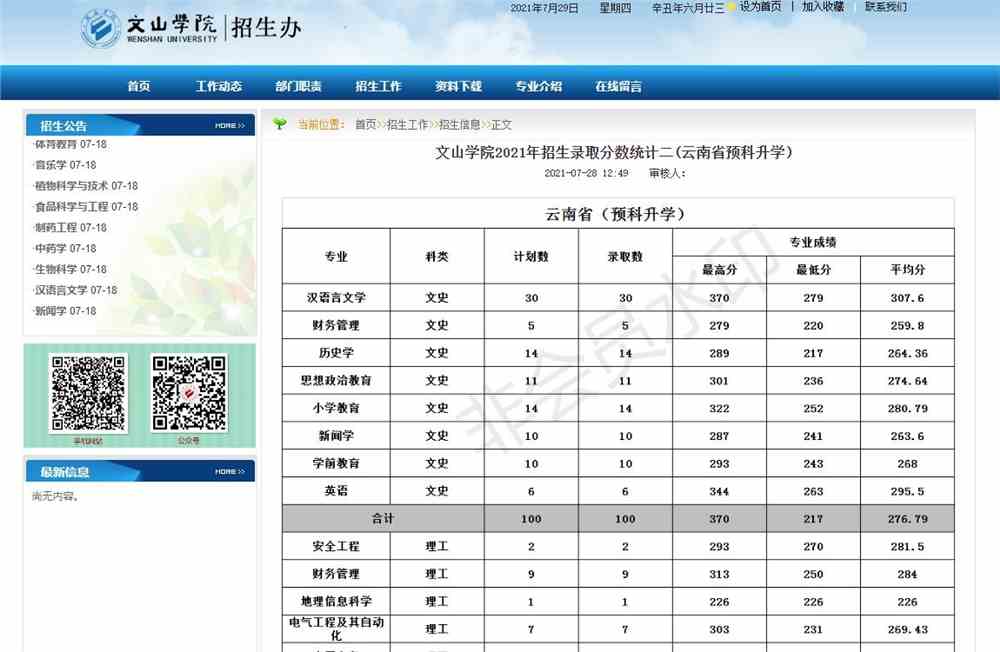
Task: Click the 学前教育 major cell
Action: coord(336,464)
